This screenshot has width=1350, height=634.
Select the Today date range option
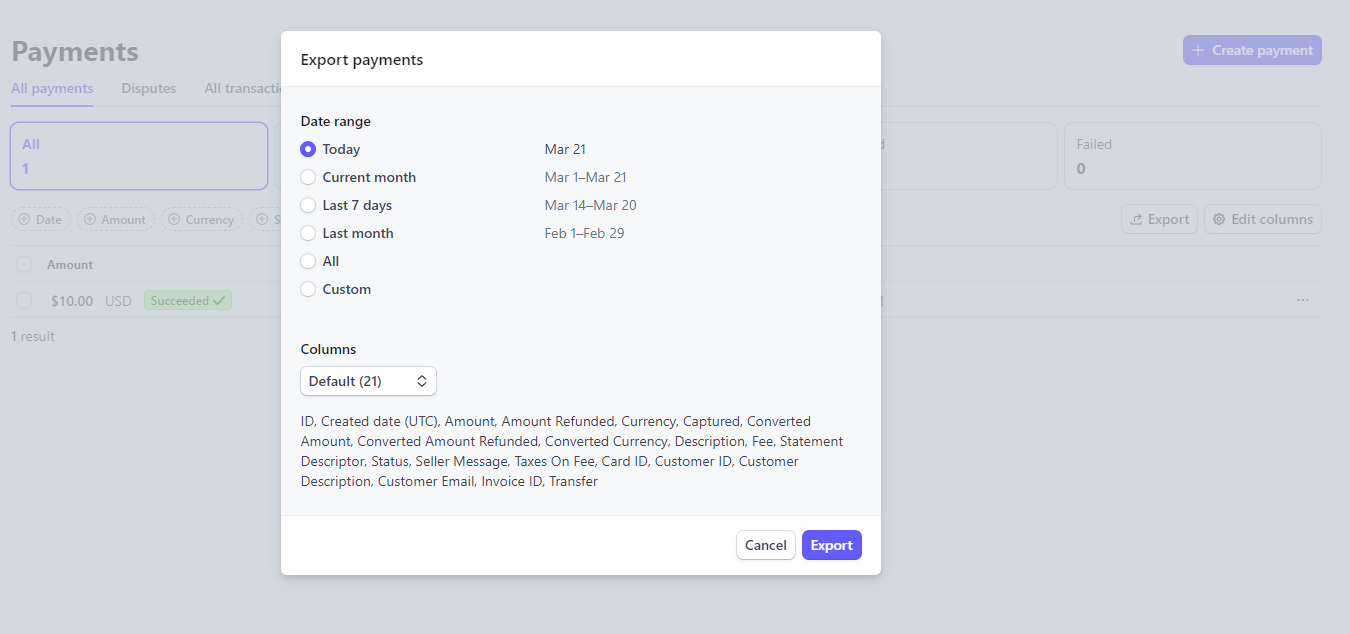(308, 149)
